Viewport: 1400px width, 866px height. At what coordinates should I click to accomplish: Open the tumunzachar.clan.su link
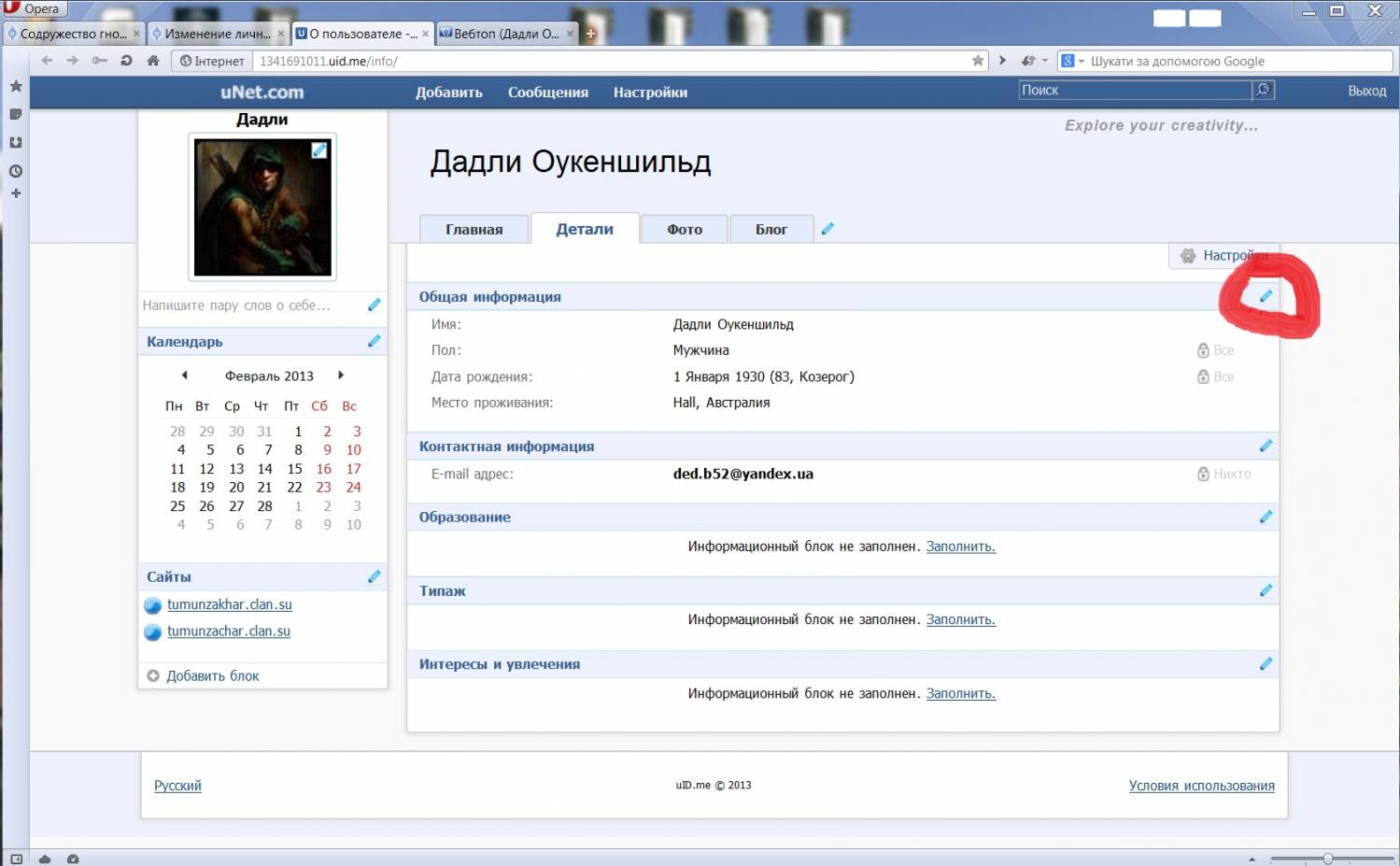pos(229,631)
